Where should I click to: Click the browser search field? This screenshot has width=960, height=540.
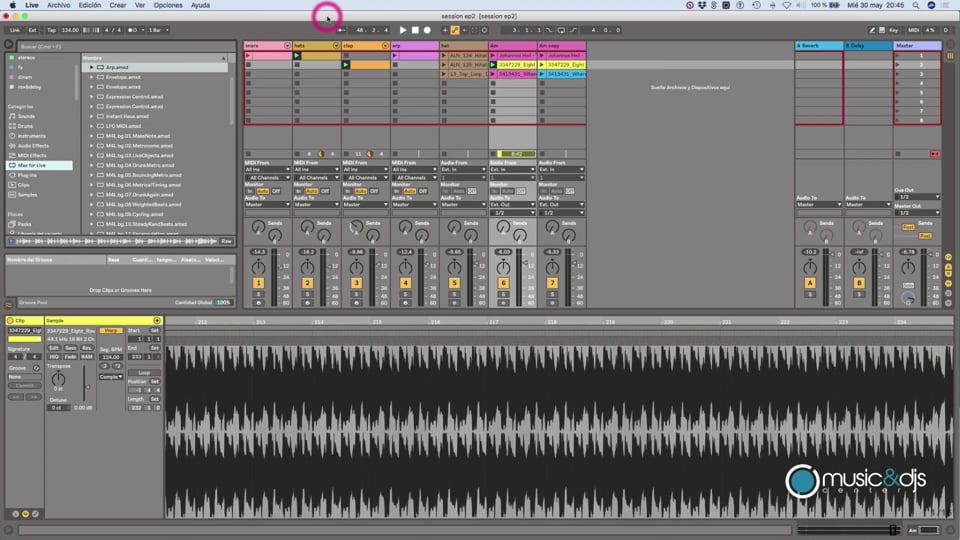tap(125, 47)
